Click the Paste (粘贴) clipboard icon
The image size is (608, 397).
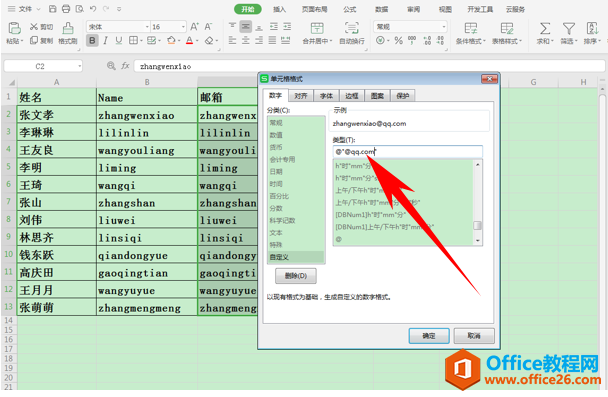click(14, 28)
